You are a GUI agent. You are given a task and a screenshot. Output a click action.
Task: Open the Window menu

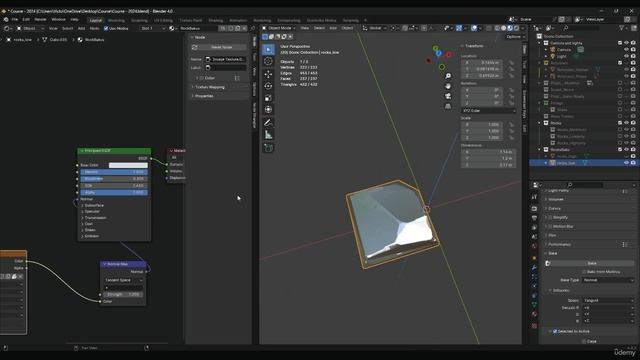58,19
